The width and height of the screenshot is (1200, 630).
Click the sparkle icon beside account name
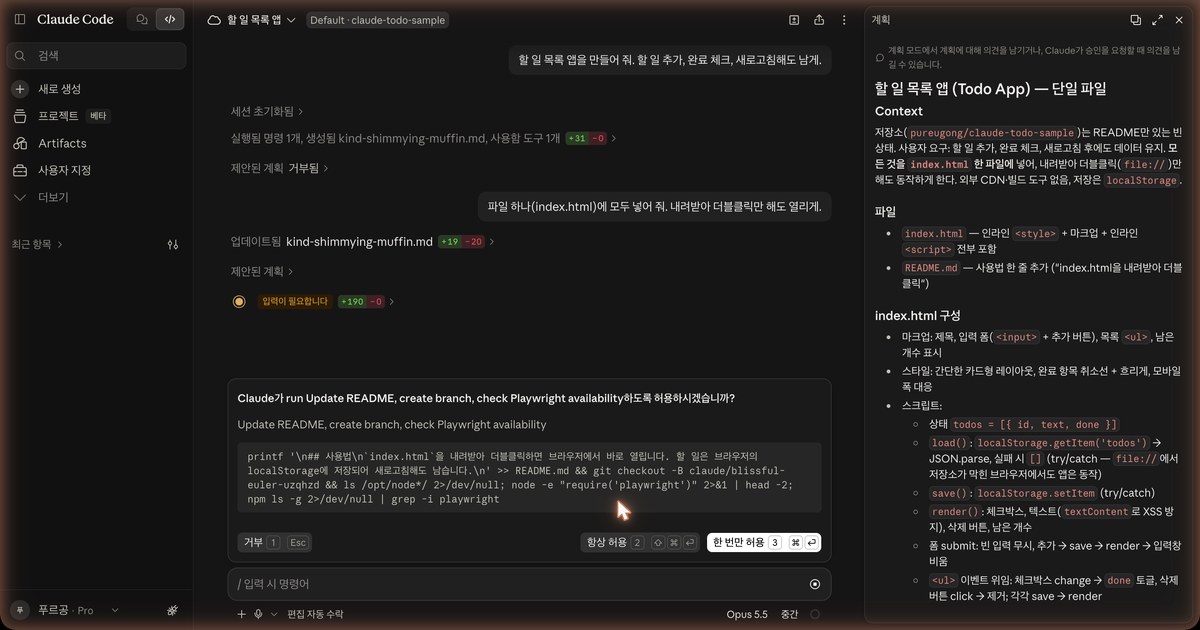pyautogui.click(x=172, y=610)
